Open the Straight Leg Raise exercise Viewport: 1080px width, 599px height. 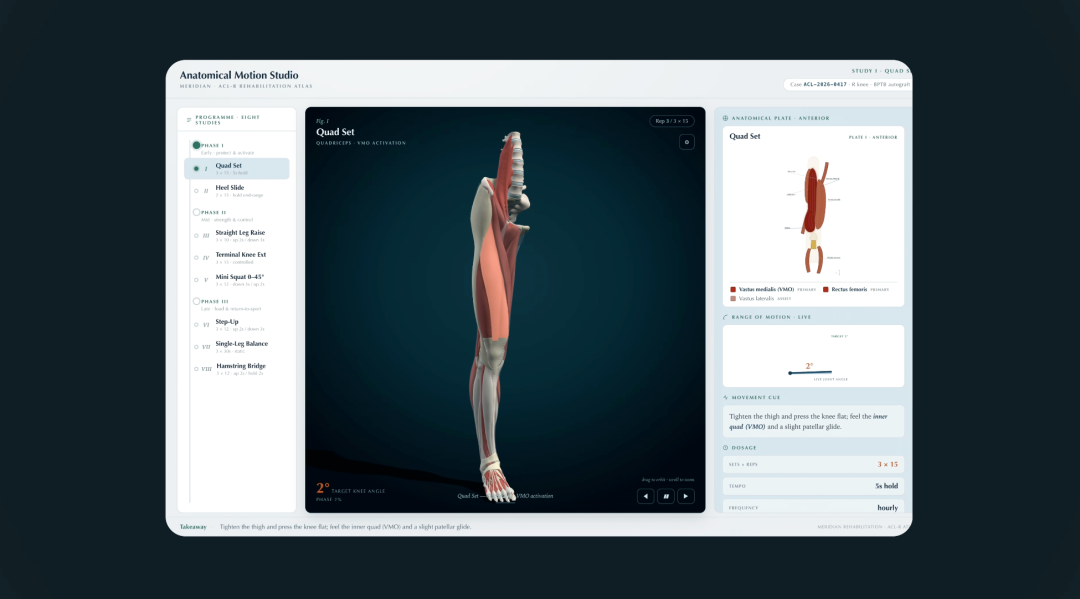pyautogui.click(x=237, y=235)
